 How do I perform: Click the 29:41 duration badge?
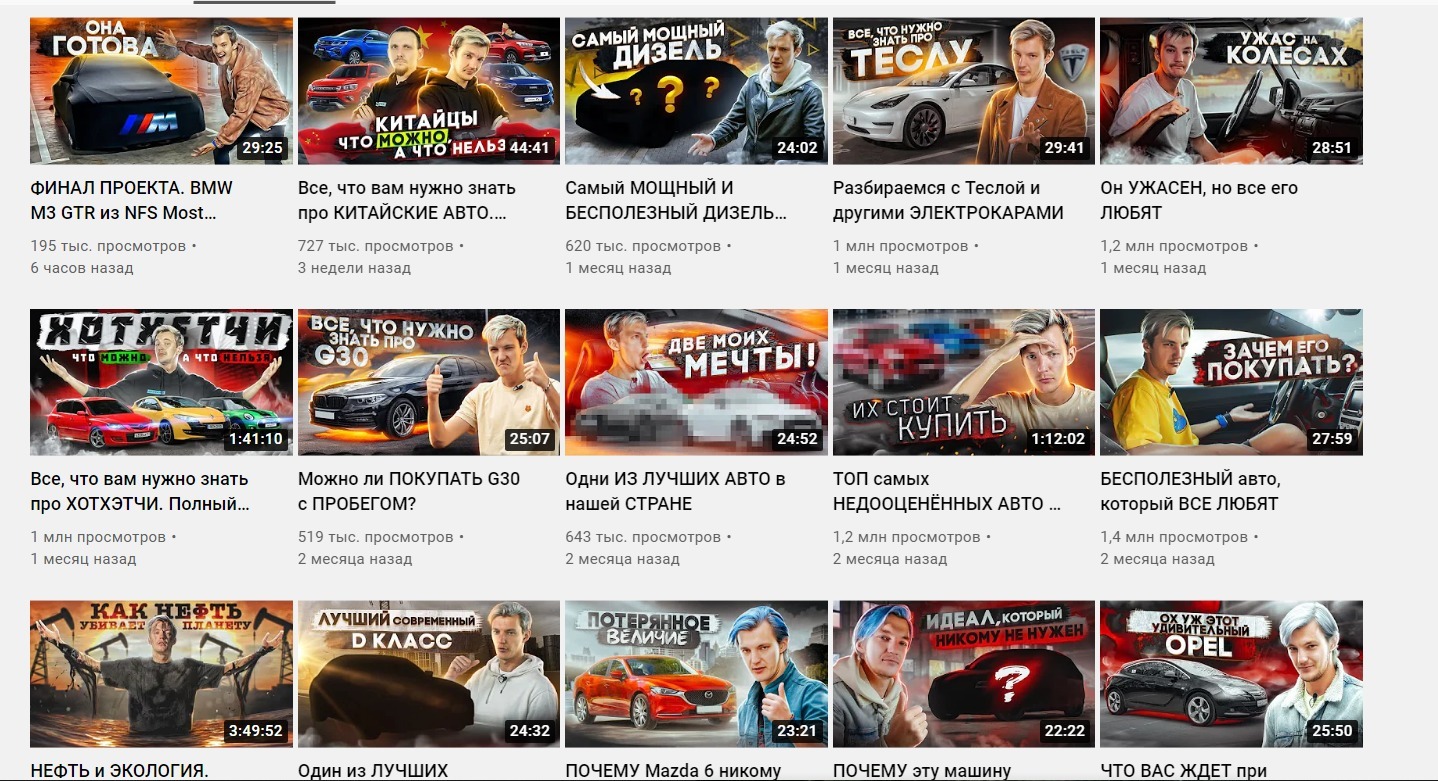pos(1065,148)
